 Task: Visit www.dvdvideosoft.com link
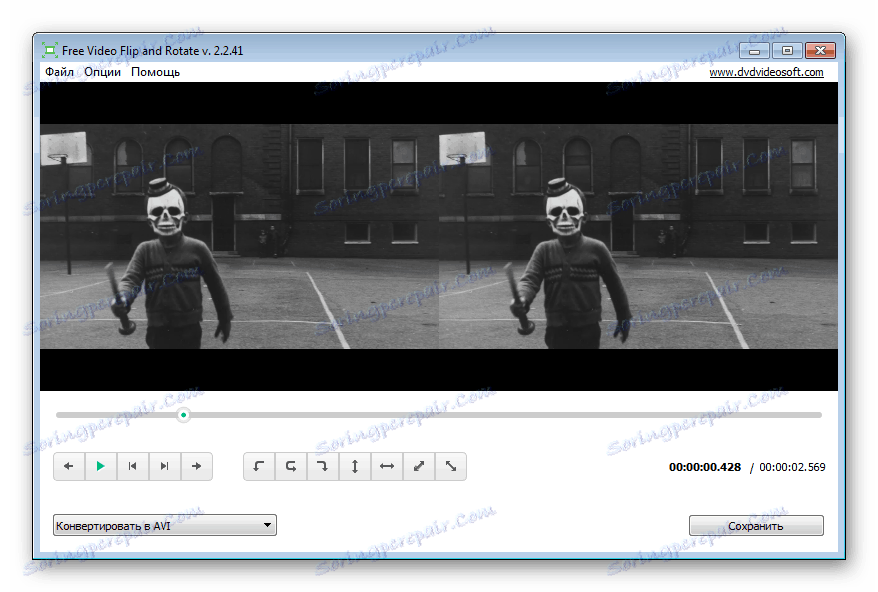click(x=767, y=72)
